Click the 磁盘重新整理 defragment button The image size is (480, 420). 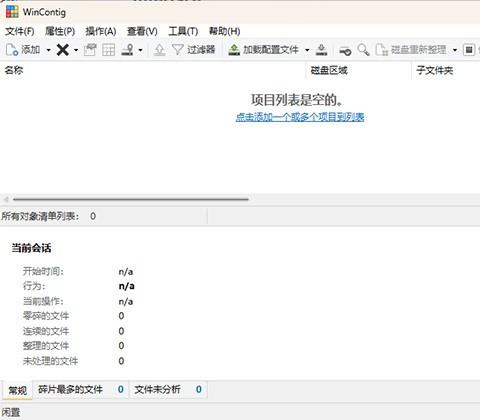coord(411,50)
